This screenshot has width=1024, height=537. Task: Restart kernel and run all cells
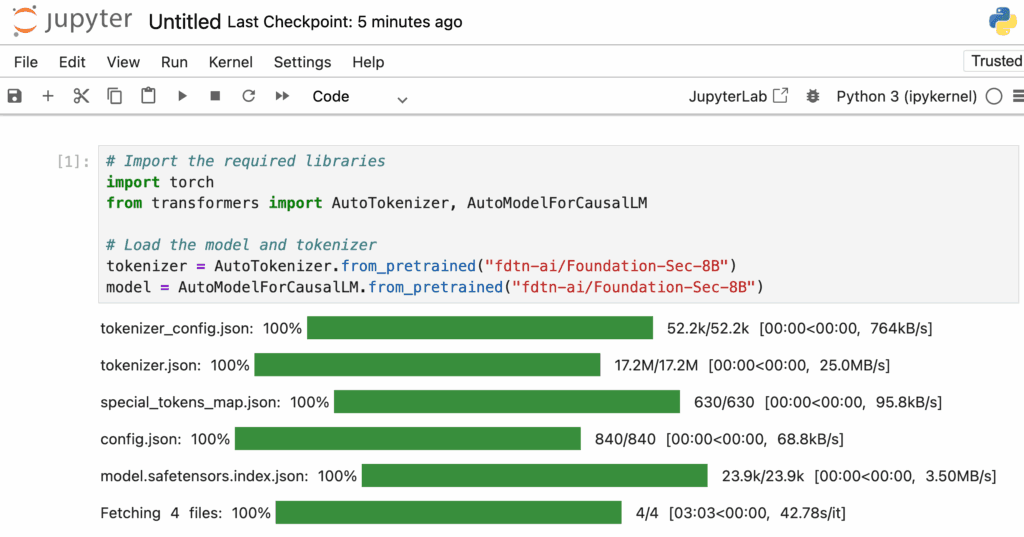coord(282,96)
